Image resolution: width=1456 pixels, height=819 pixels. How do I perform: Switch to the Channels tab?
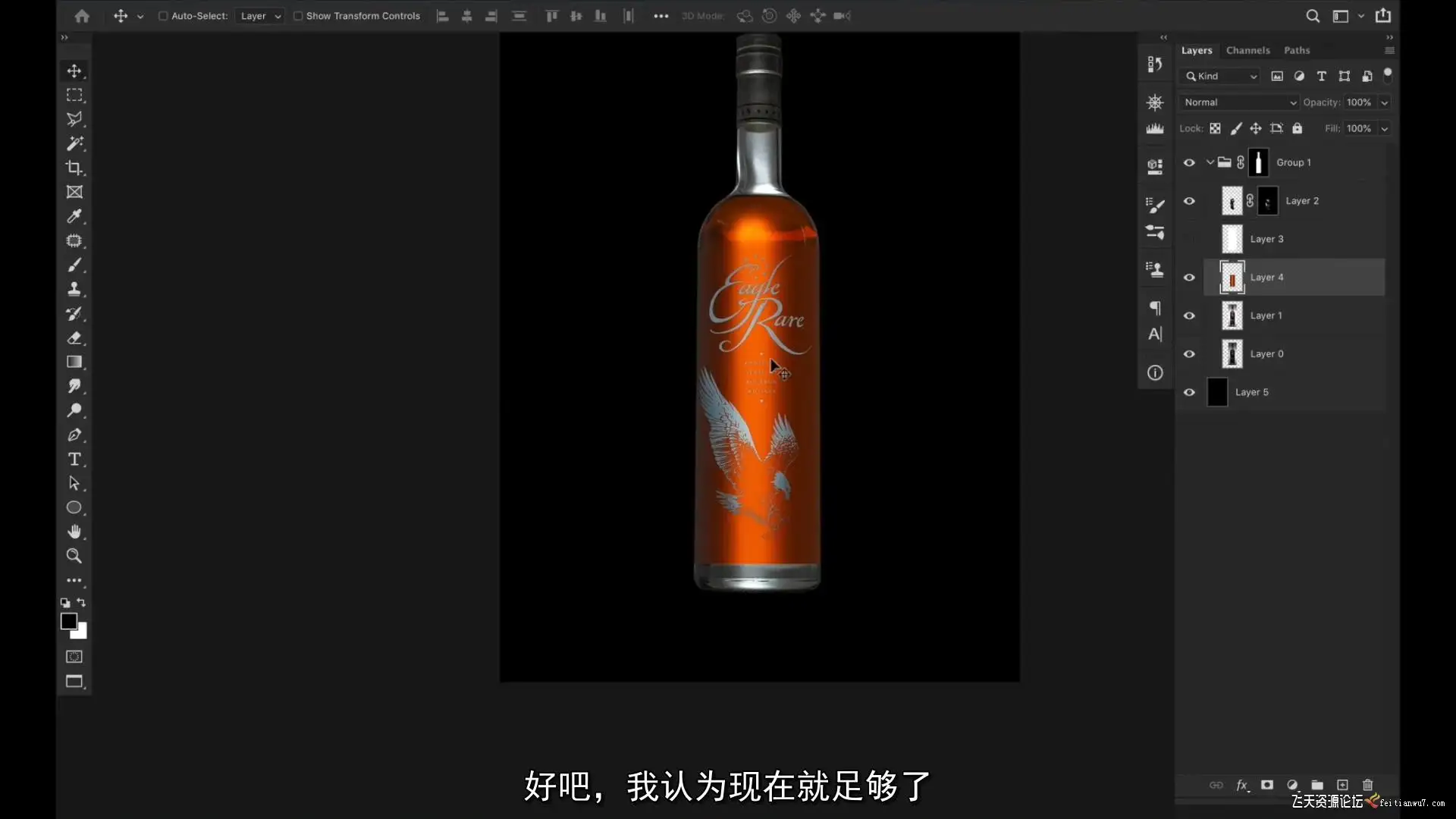(x=1247, y=50)
